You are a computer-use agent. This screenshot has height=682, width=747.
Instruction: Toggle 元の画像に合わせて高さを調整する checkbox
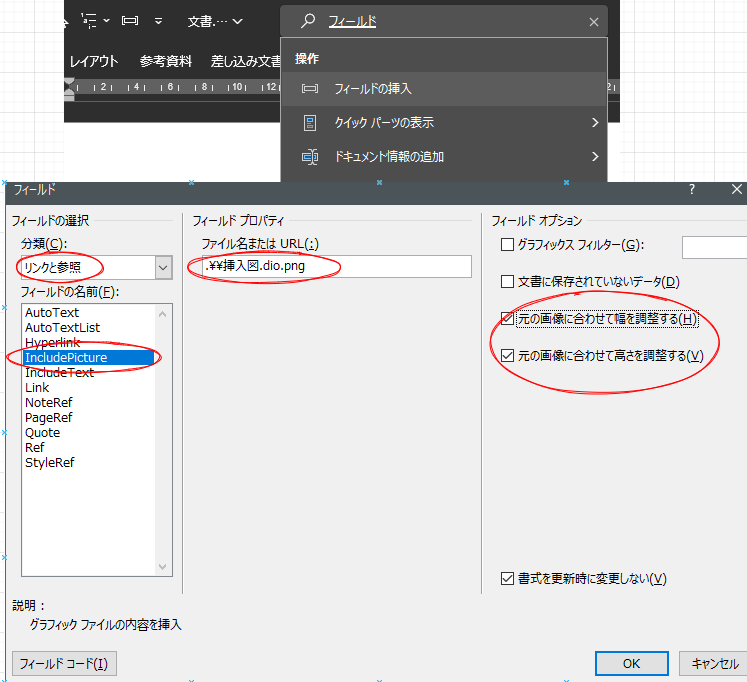(507, 355)
